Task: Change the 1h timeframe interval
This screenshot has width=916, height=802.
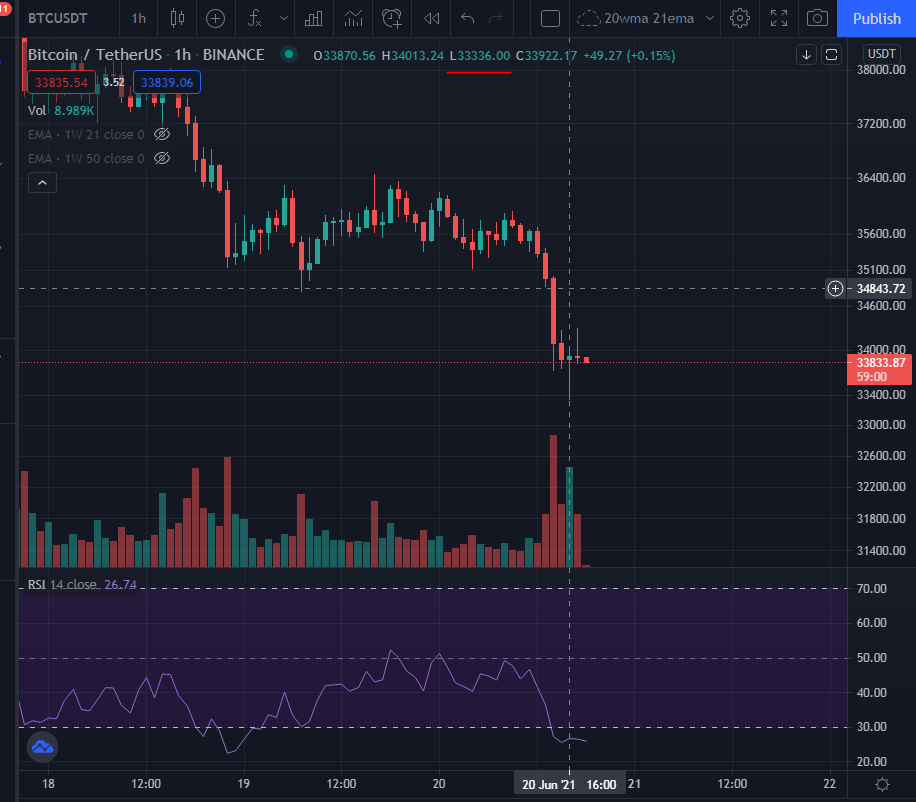Action: [x=138, y=19]
